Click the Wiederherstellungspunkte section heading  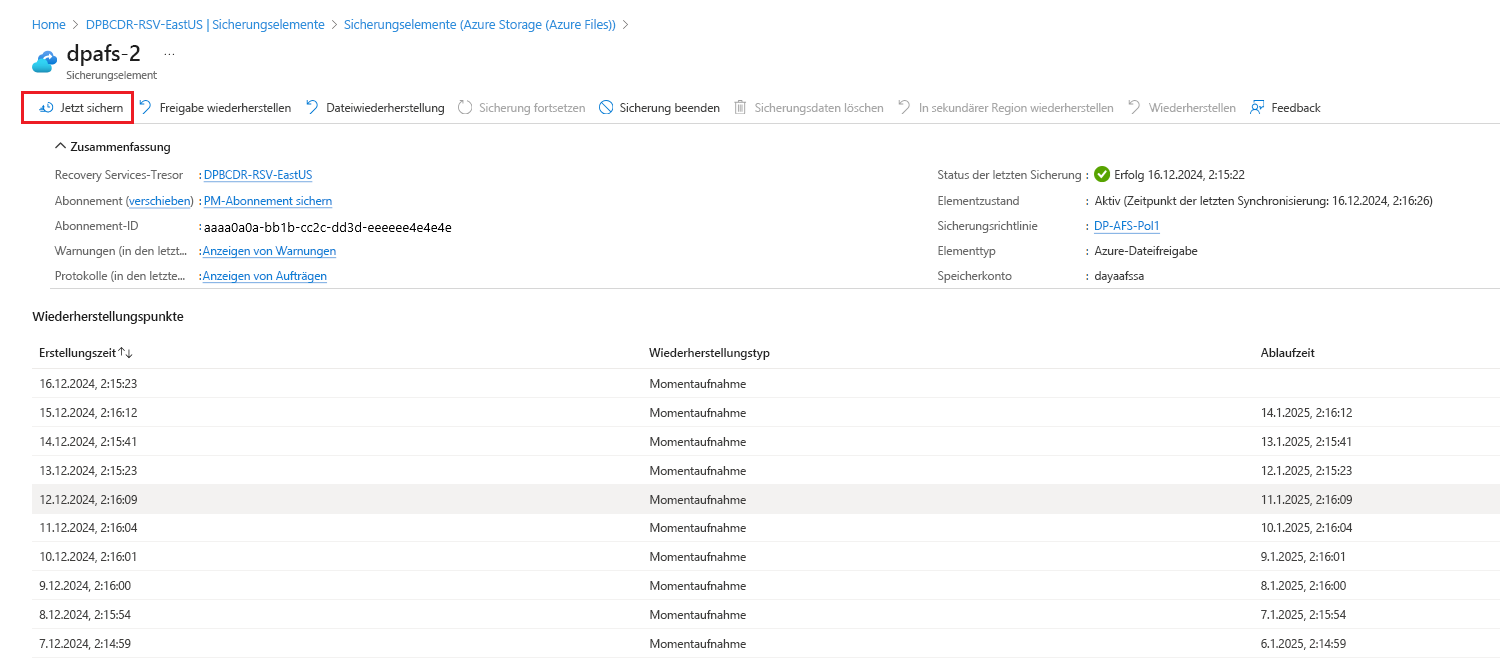108,317
